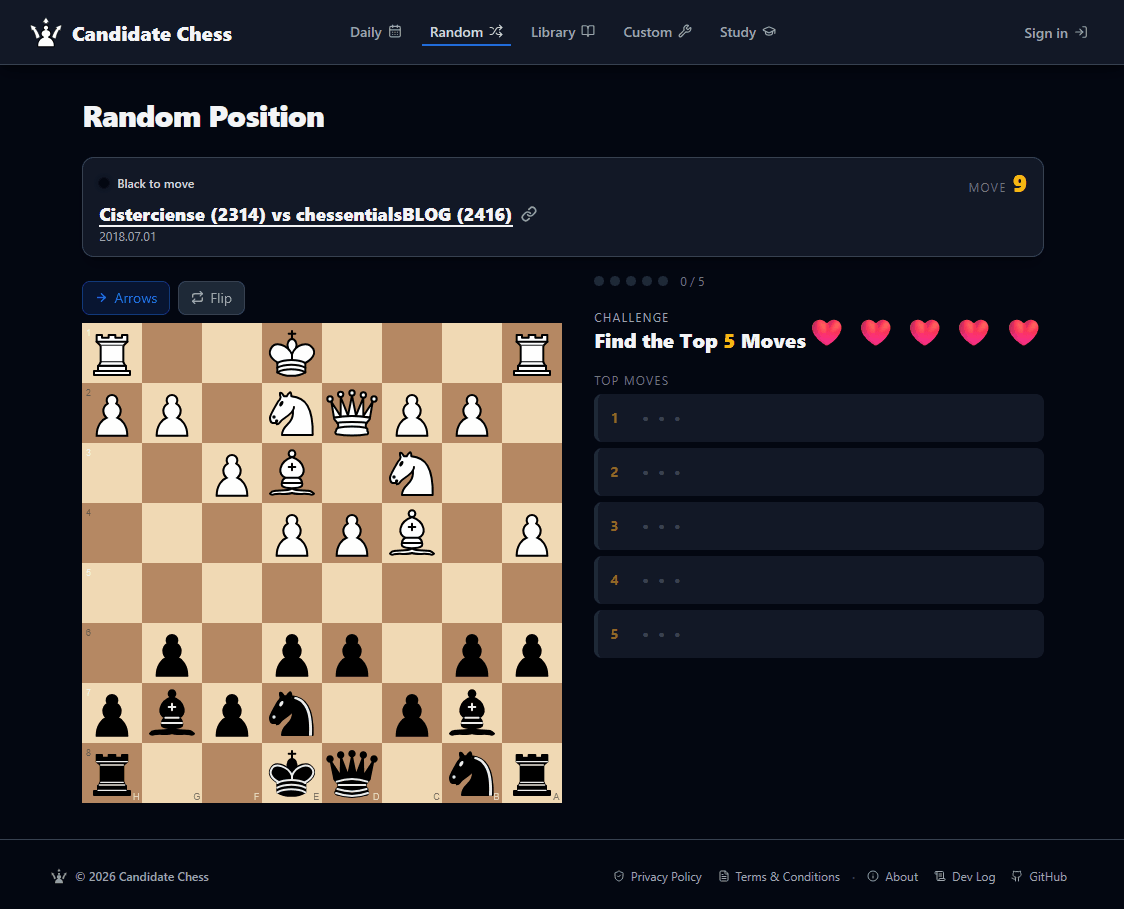
Task: Click the empty c8 square
Action: pyautogui.click(x=412, y=773)
